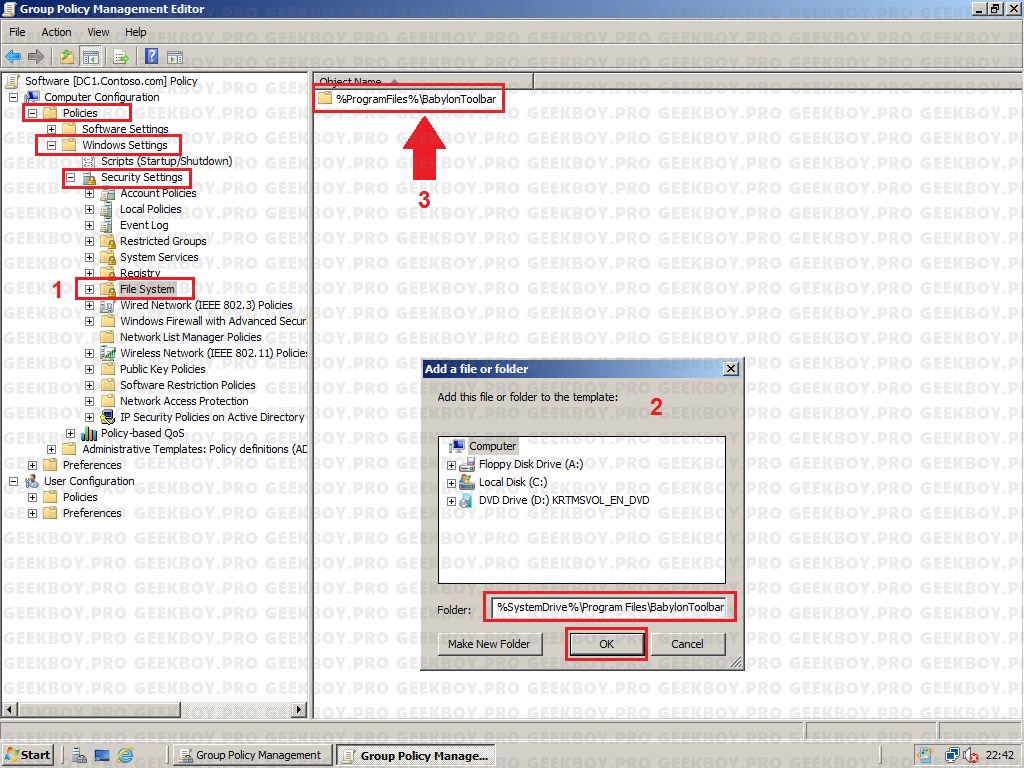Click the Event Log icon in the tree
Viewport: 1024px width, 768px height.
[106, 225]
